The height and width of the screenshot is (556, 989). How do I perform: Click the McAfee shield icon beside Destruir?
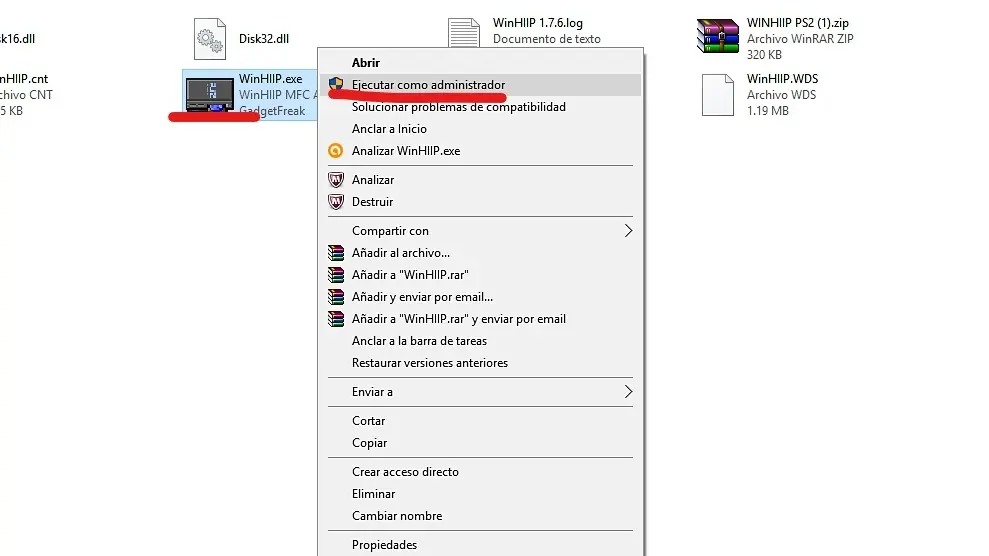pyautogui.click(x=336, y=202)
